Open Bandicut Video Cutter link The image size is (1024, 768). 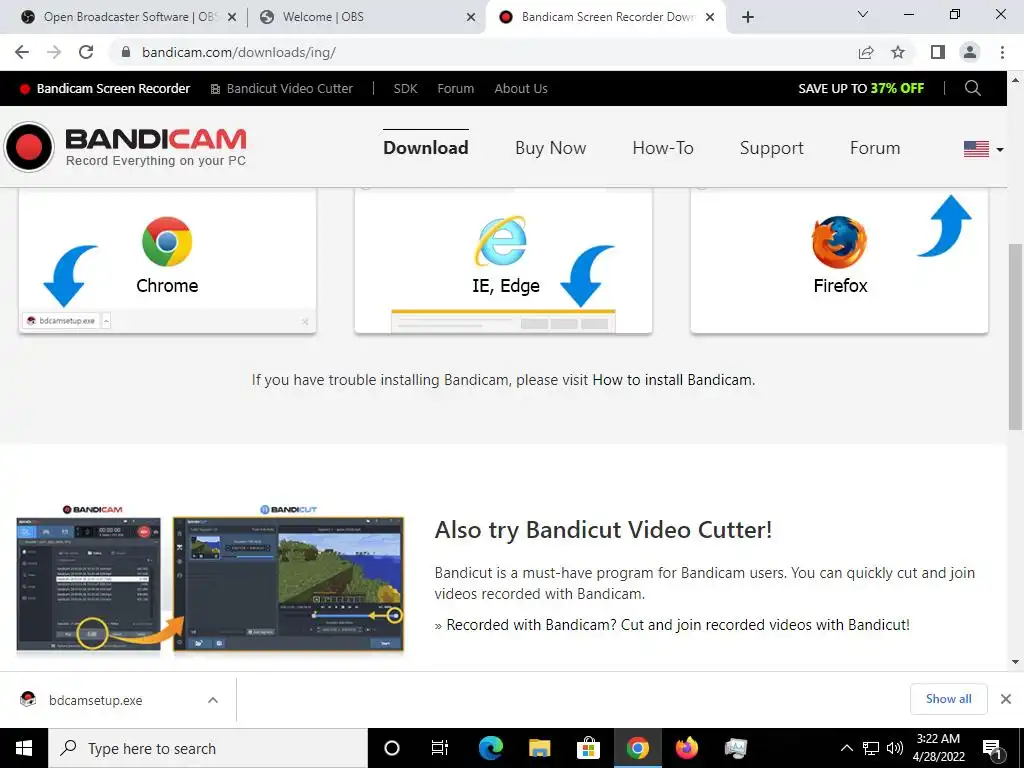(281, 89)
